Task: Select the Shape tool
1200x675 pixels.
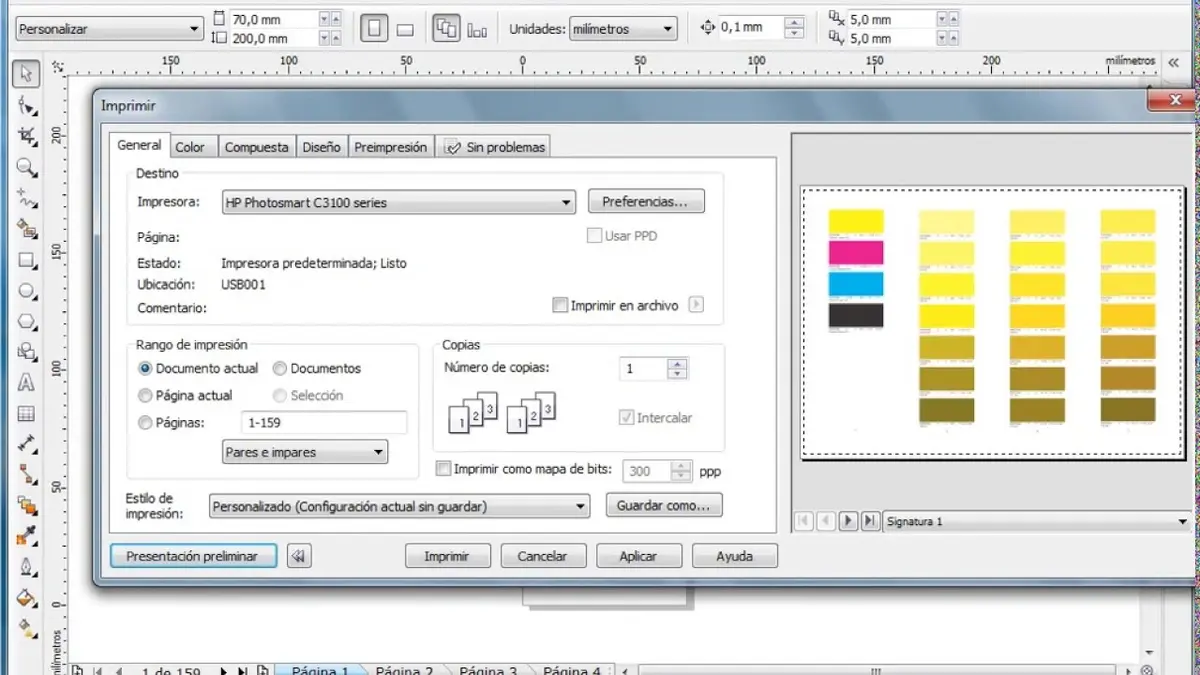Action: tap(25, 104)
